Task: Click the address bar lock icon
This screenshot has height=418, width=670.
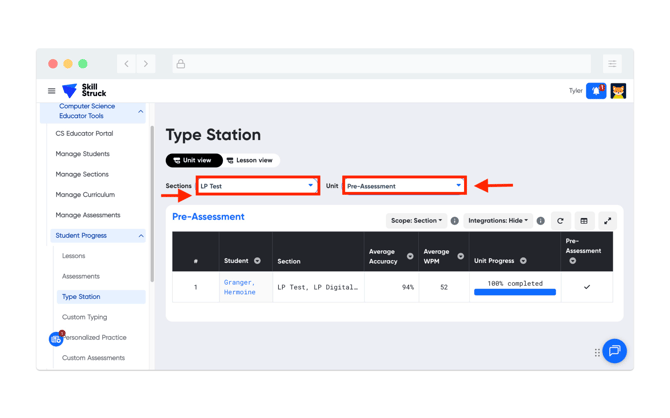Action: (181, 64)
